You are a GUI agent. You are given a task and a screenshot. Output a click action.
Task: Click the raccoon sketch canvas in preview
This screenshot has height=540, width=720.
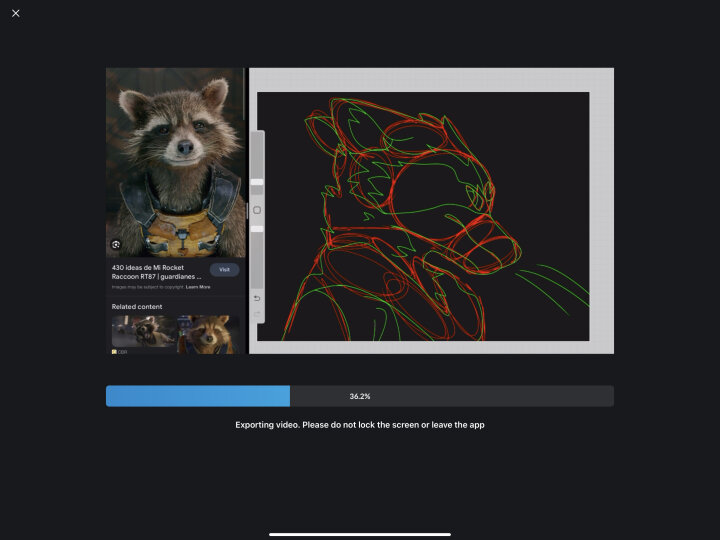pyautogui.click(x=423, y=216)
